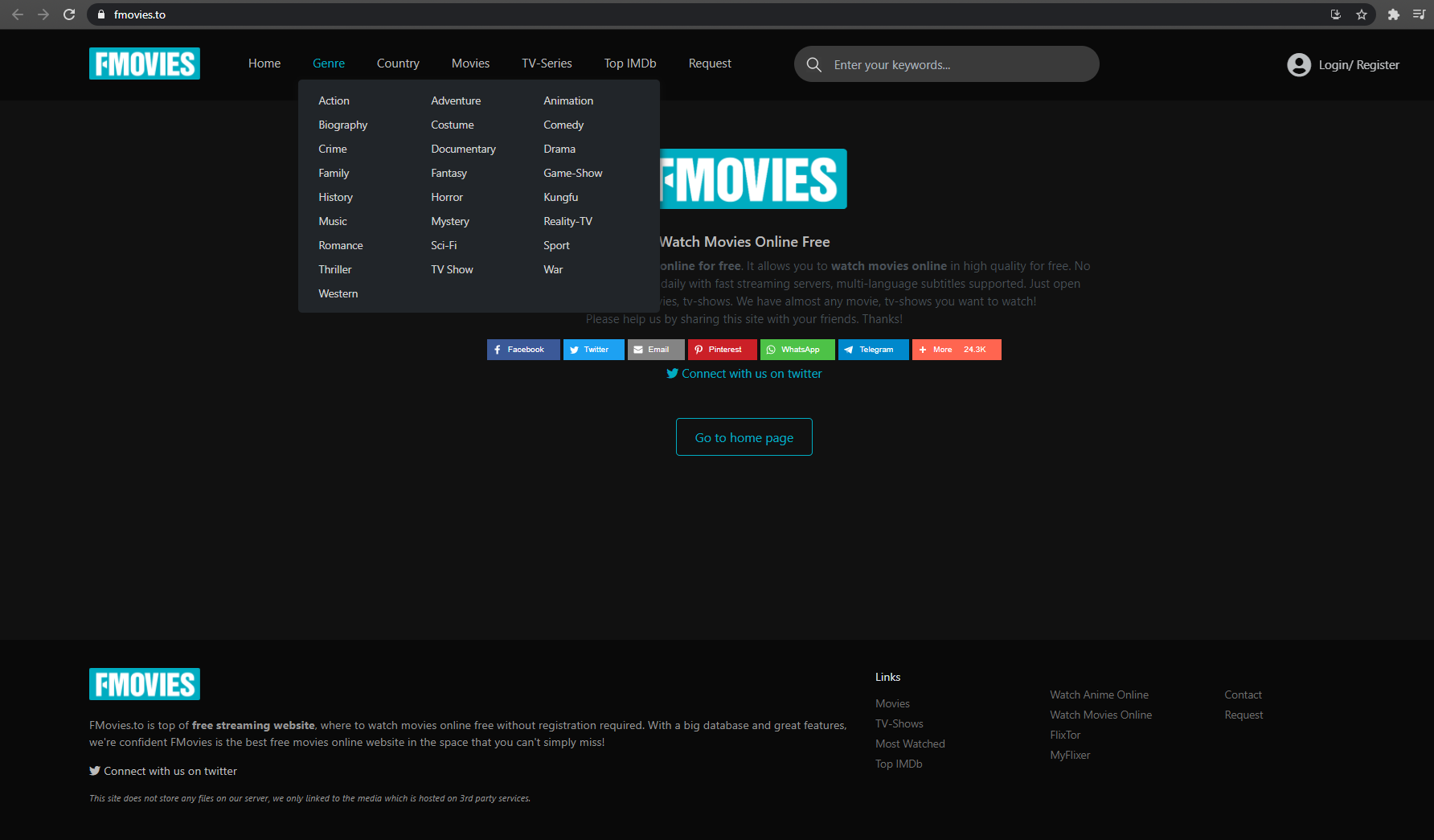Open Watch Anime Online link
Viewport: 1434px width, 840px height.
[x=1099, y=695]
